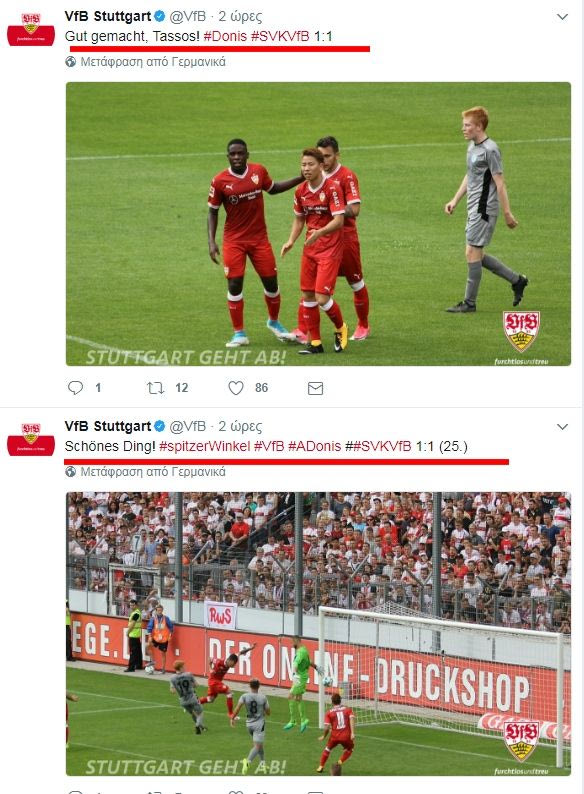Send first tweet via direct message envelope
The width and height of the screenshot is (584, 794).
point(316,388)
